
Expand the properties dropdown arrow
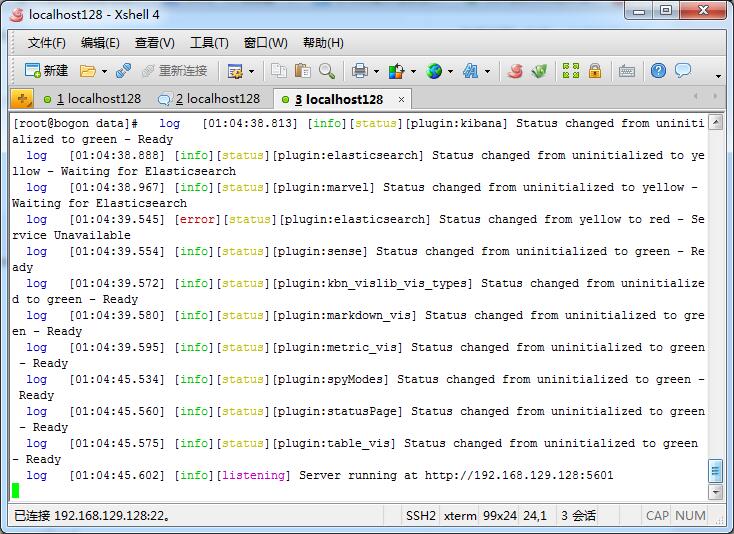(251, 72)
